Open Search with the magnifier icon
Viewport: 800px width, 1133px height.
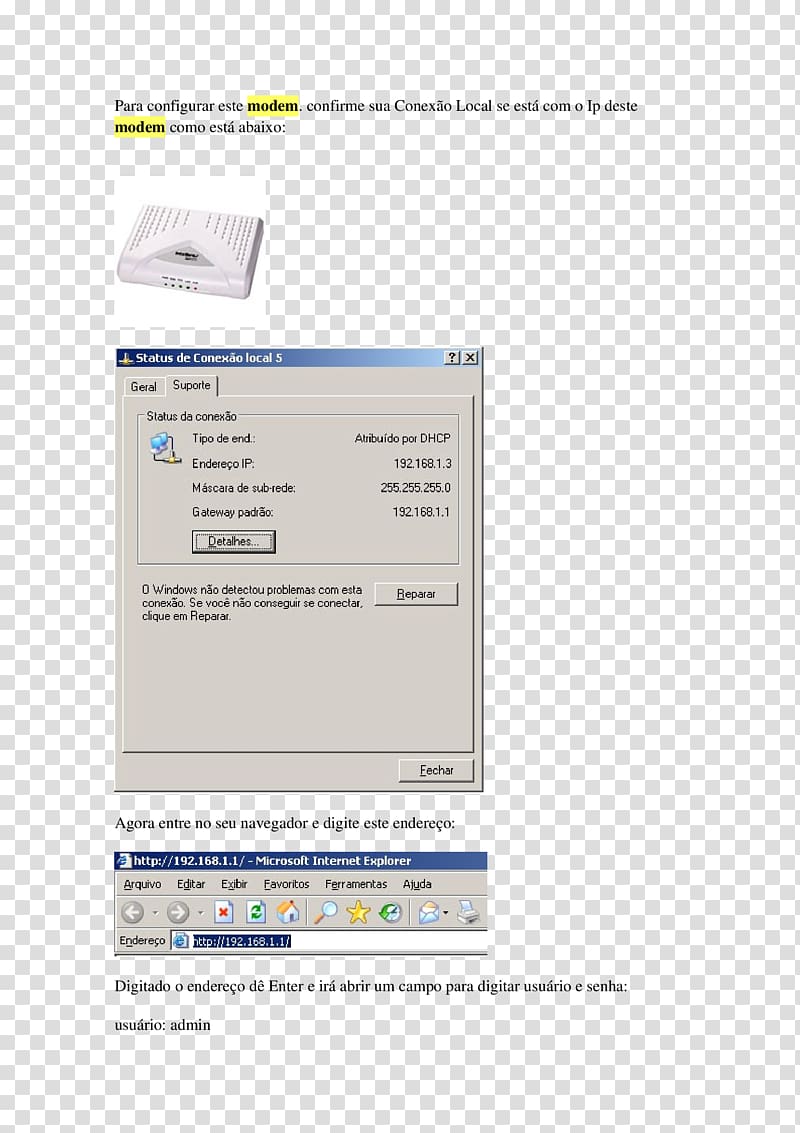click(325, 913)
